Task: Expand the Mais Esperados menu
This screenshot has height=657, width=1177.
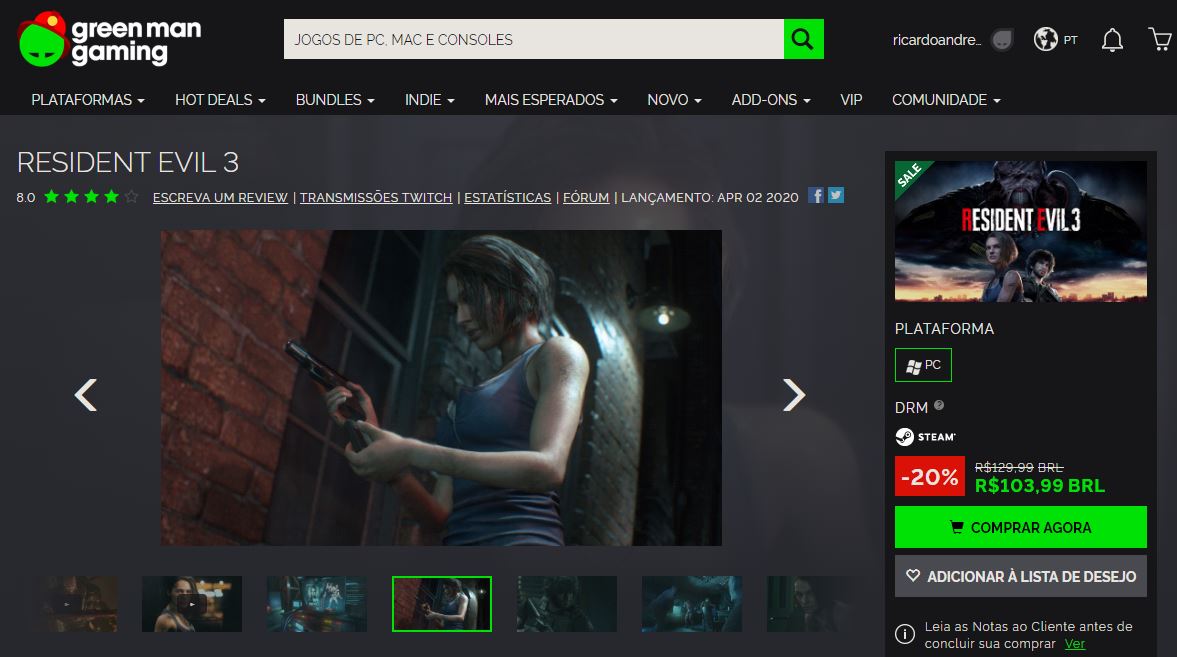Action: point(551,100)
